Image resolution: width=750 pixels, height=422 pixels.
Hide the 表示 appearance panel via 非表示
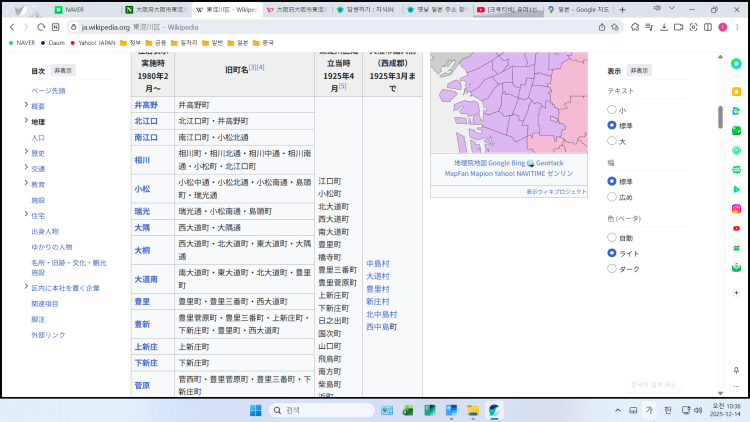[x=638, y=71]
